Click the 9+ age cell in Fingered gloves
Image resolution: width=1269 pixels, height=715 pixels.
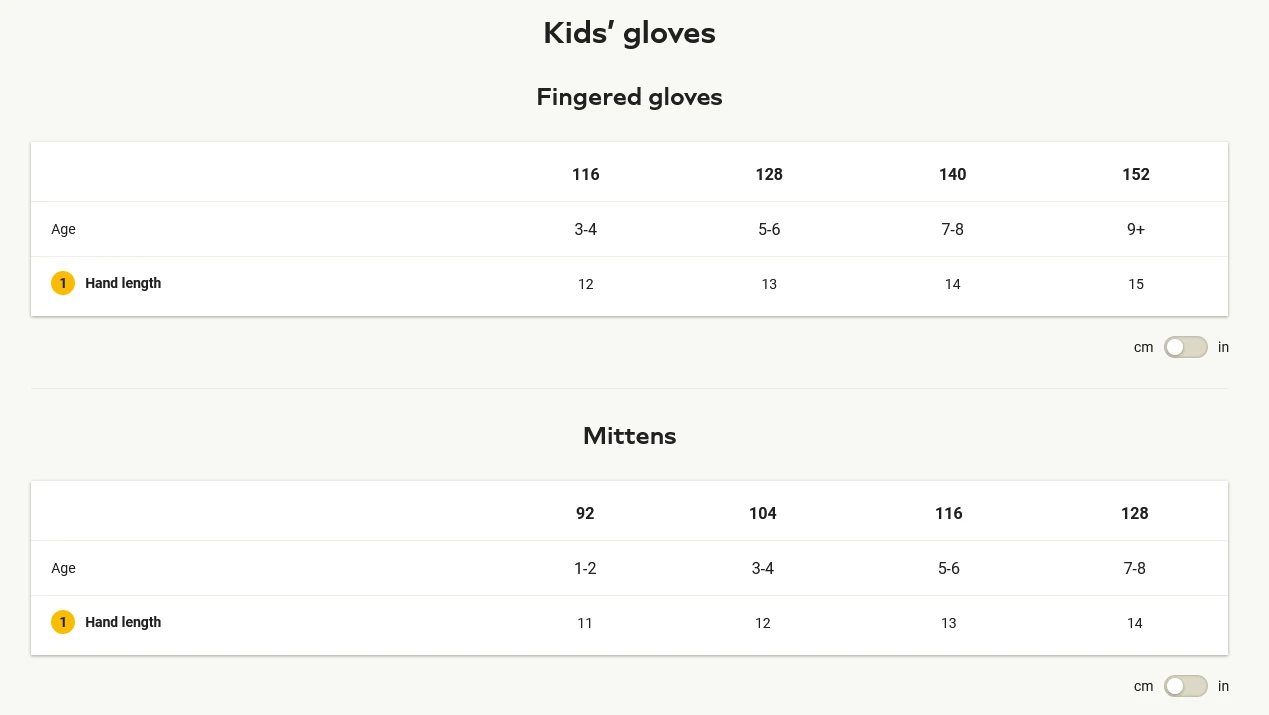coord(1136,230)
